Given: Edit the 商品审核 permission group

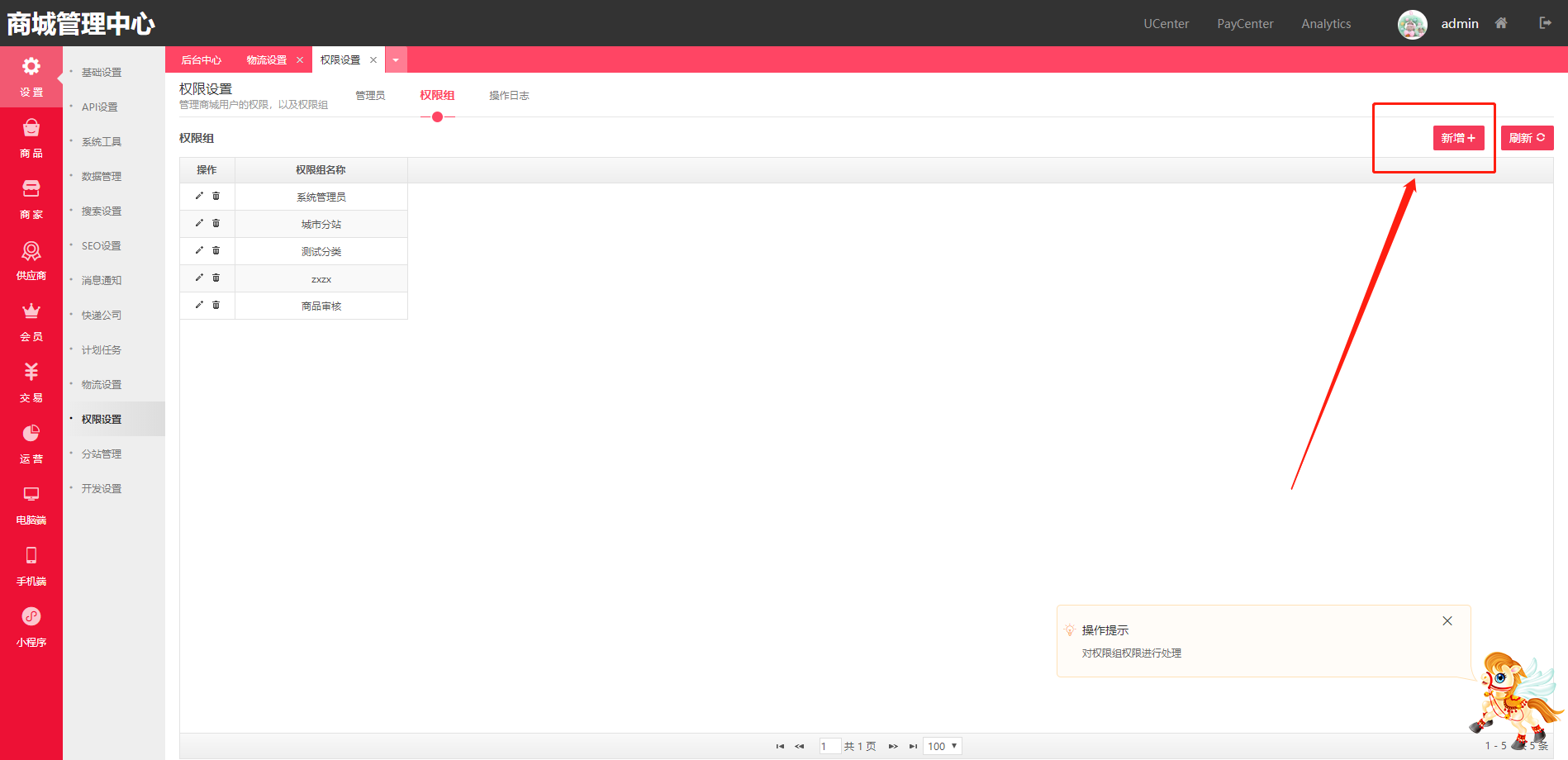Looking at the screenshot, I should coord(199,305).
